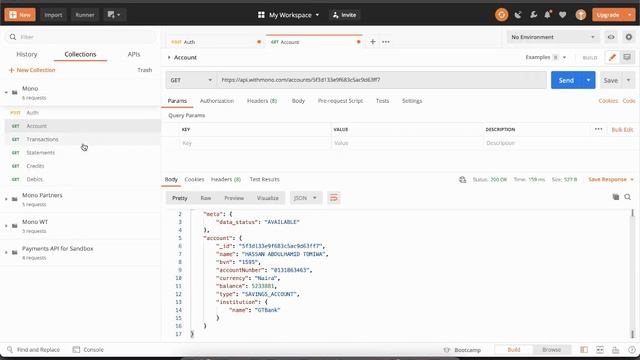
Task: Open the Examples dropdown
Action: [546, 58]
